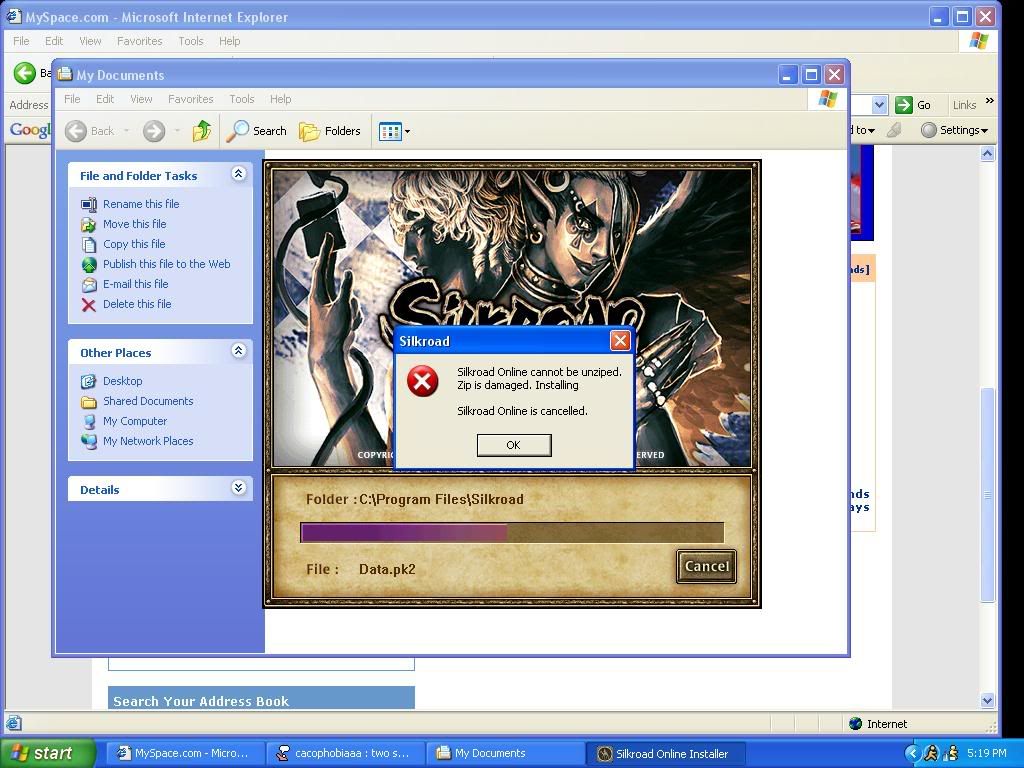Close the Silkroad error dialog with X
1024x768 pixels.
(620, 340)
